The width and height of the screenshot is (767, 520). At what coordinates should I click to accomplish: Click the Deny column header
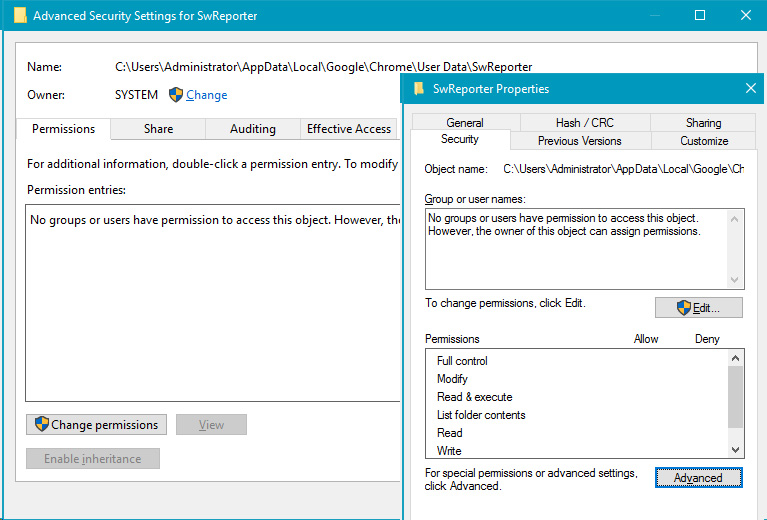click(707, 339)
